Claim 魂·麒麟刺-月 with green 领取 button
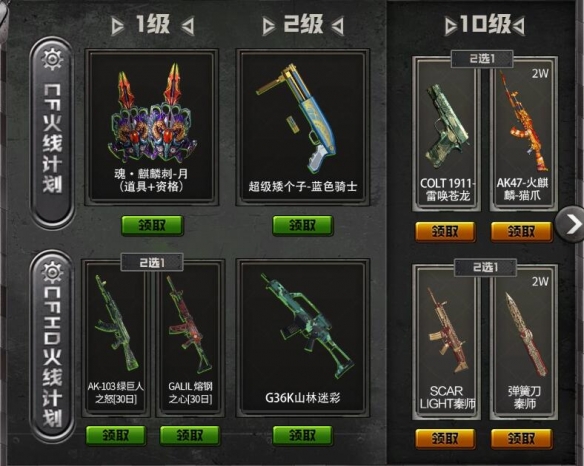Viewport: 584px width, 466px height. pyautogui.click(x=152, y=225)
